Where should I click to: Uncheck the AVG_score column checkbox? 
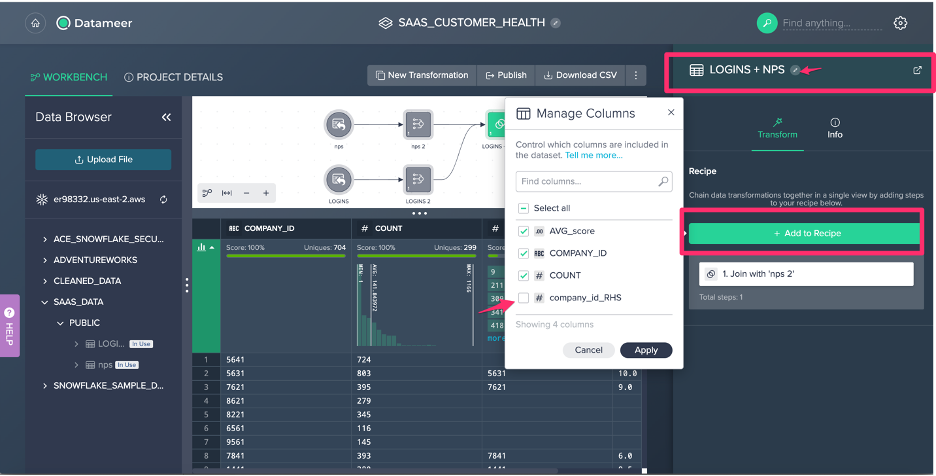[x=524, y=231]
